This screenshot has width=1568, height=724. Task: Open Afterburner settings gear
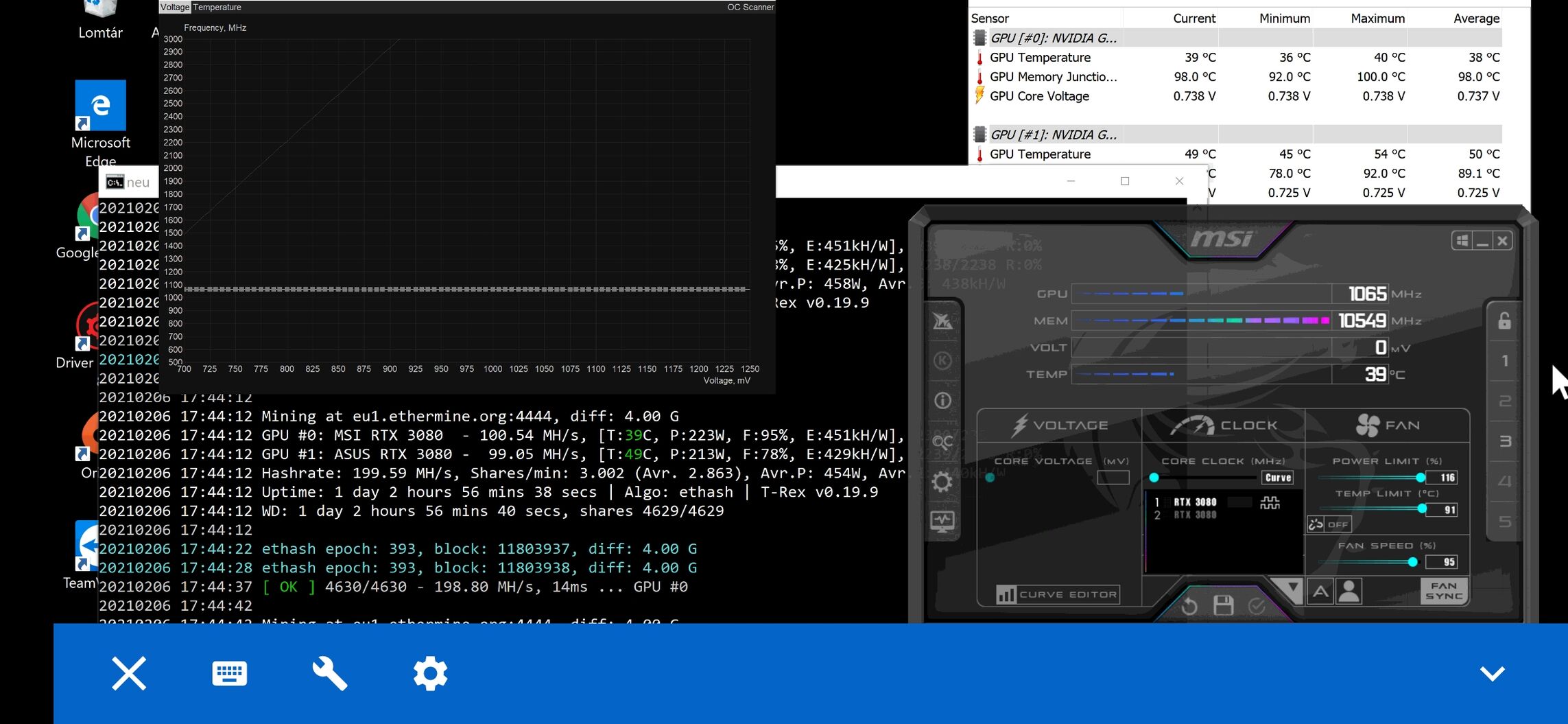pos(942,482)
